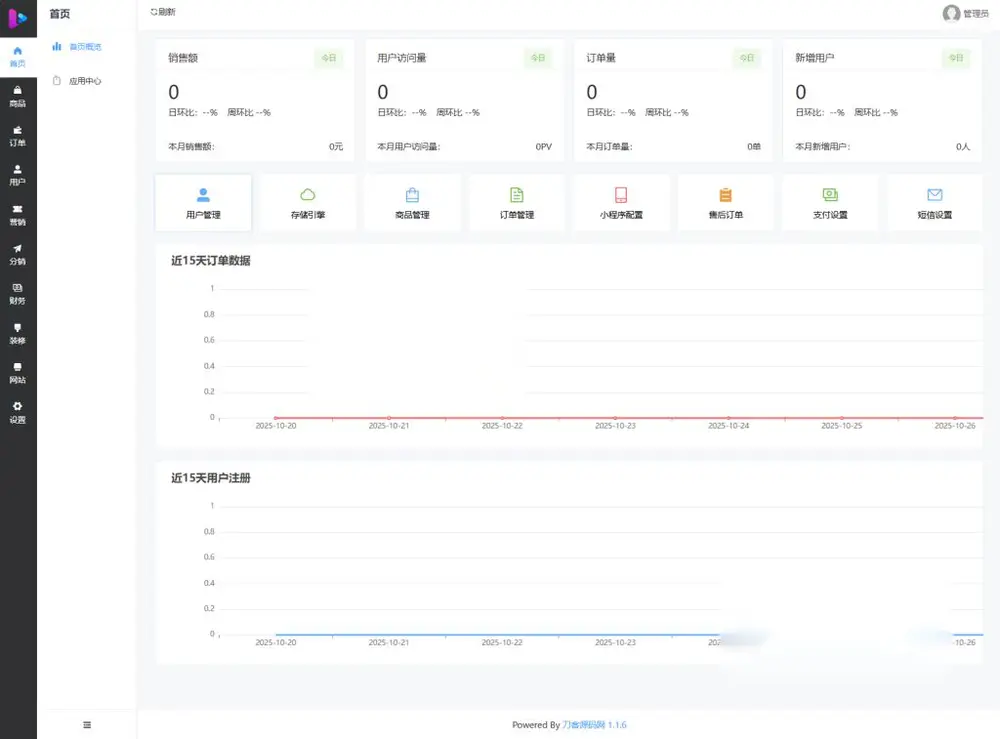Open the 财务 finance section
Viewport: 1000px width, 739px height.
[18, 294]
